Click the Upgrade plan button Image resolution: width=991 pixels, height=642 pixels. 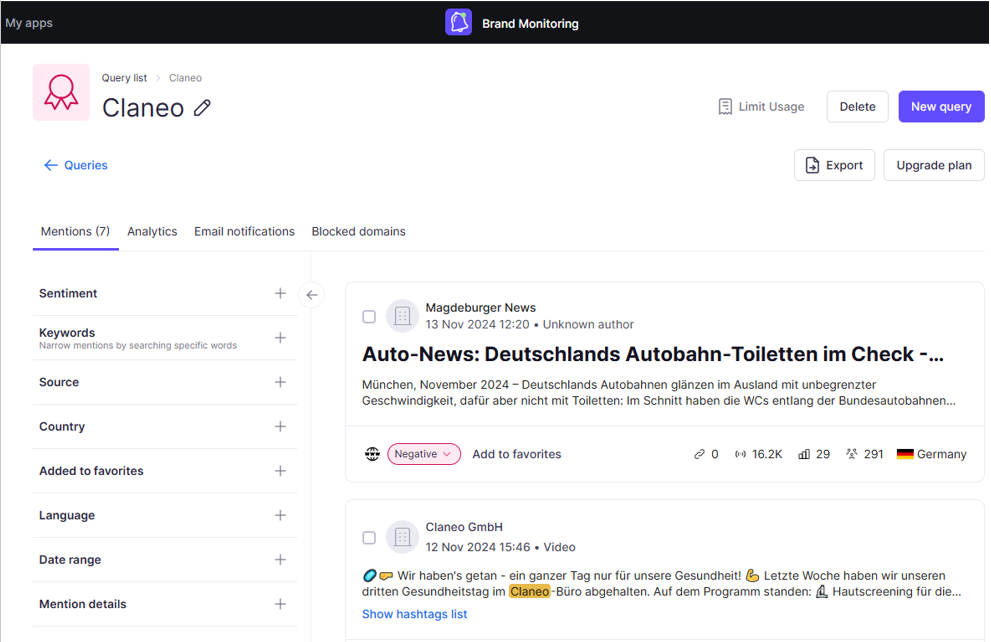click(x=933, y=166)
